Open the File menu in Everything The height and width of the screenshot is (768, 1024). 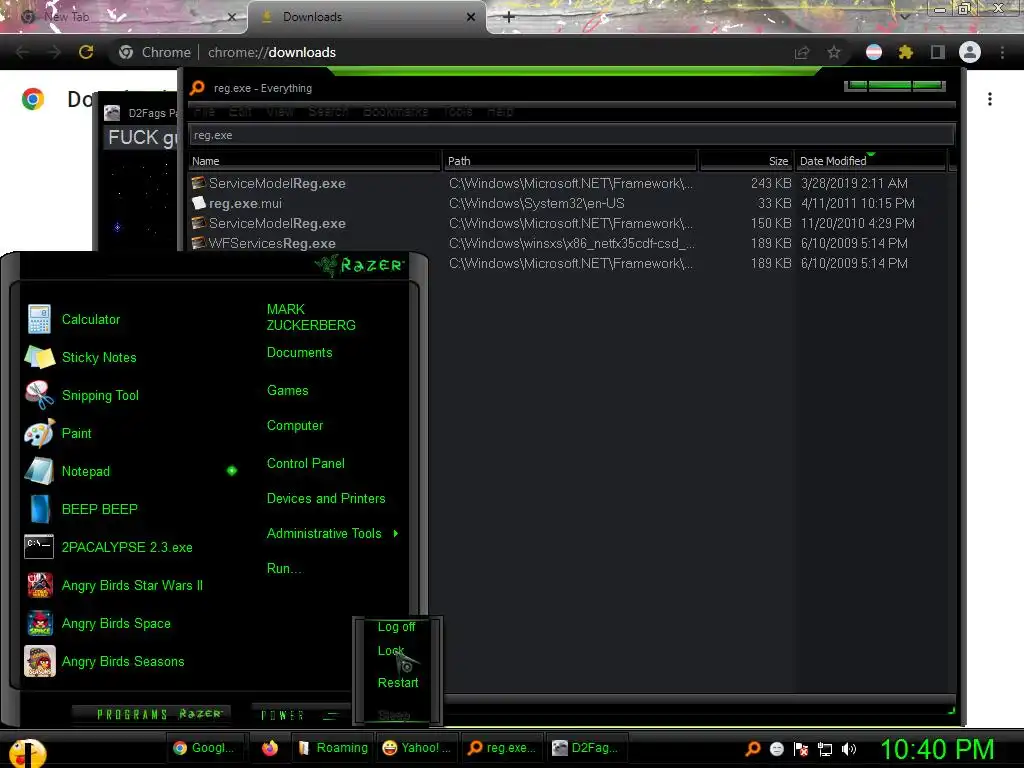(x=204, y=112)
